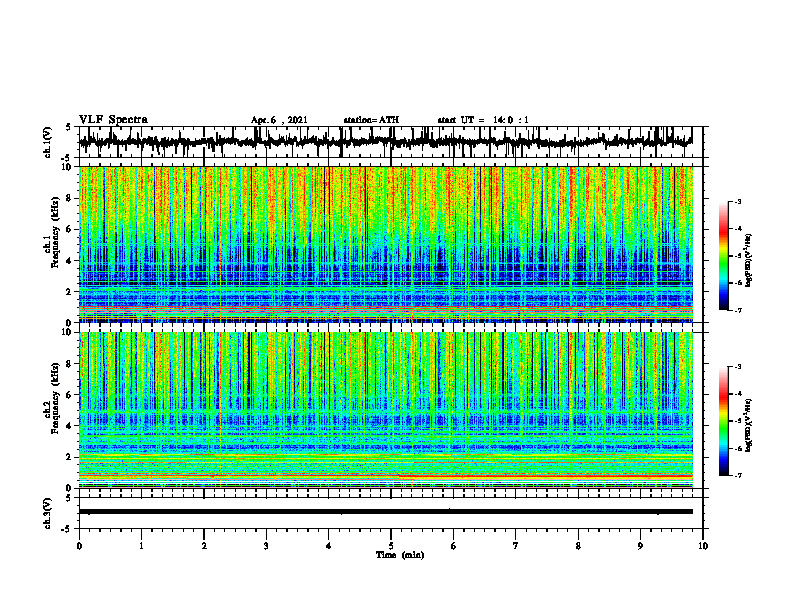Click the "4" minute tick on time axis
Viewport: 792px width, 612px height.
point(329,546)
